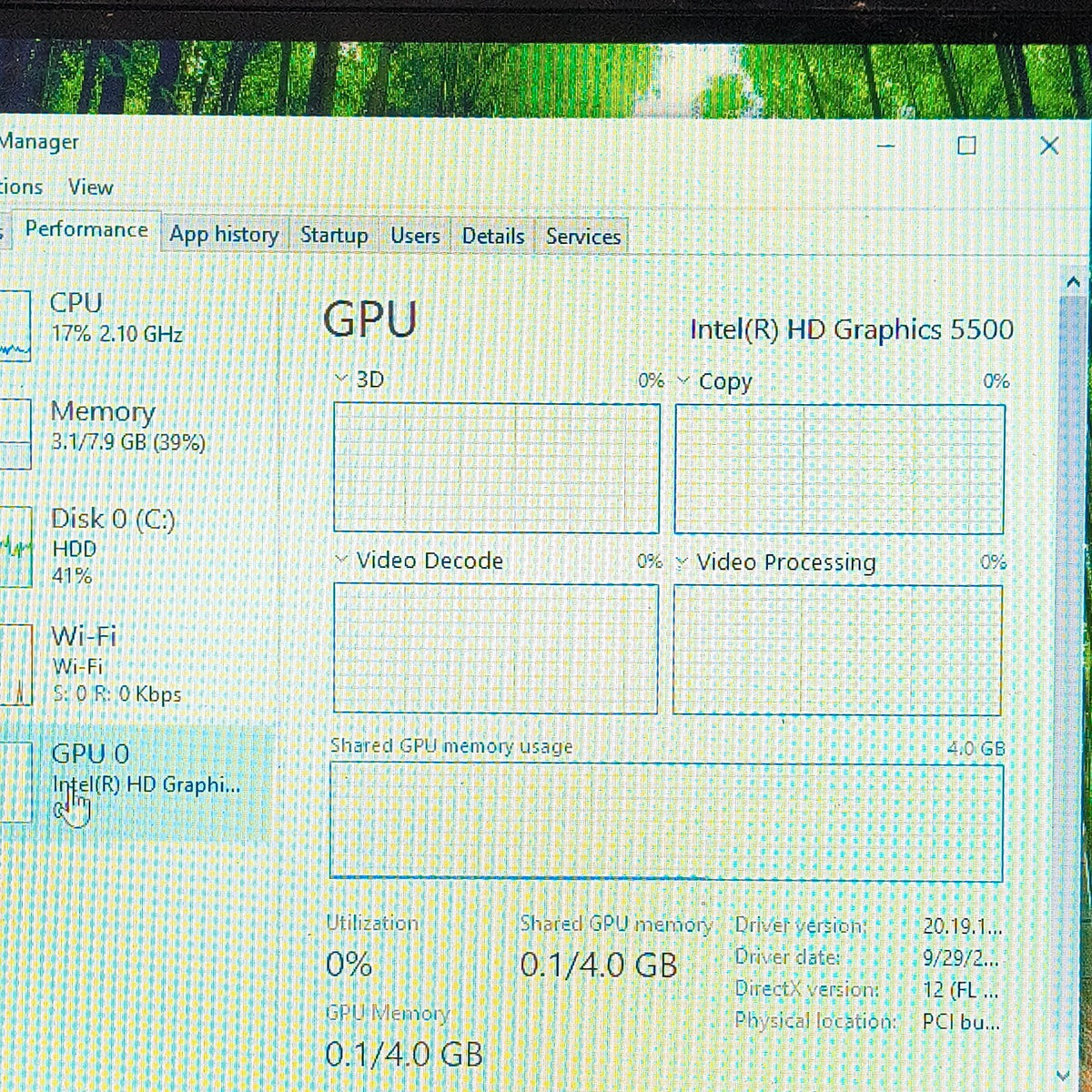Click the 3.1/7.9 GB (39%) memory reading
The height and width of the screenshot is (1092, 1092).
click(128, 443)
